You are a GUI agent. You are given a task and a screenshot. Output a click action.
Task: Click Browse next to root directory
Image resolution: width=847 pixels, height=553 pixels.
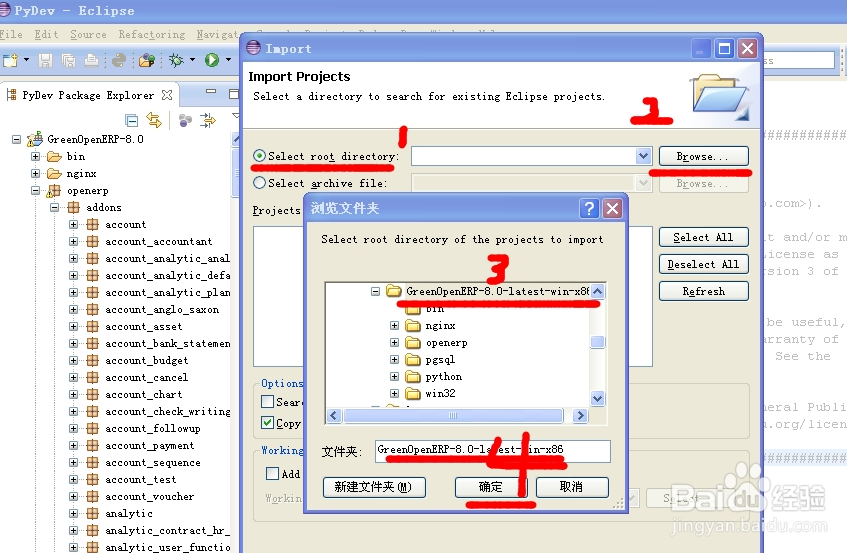(x=703, y=156)
